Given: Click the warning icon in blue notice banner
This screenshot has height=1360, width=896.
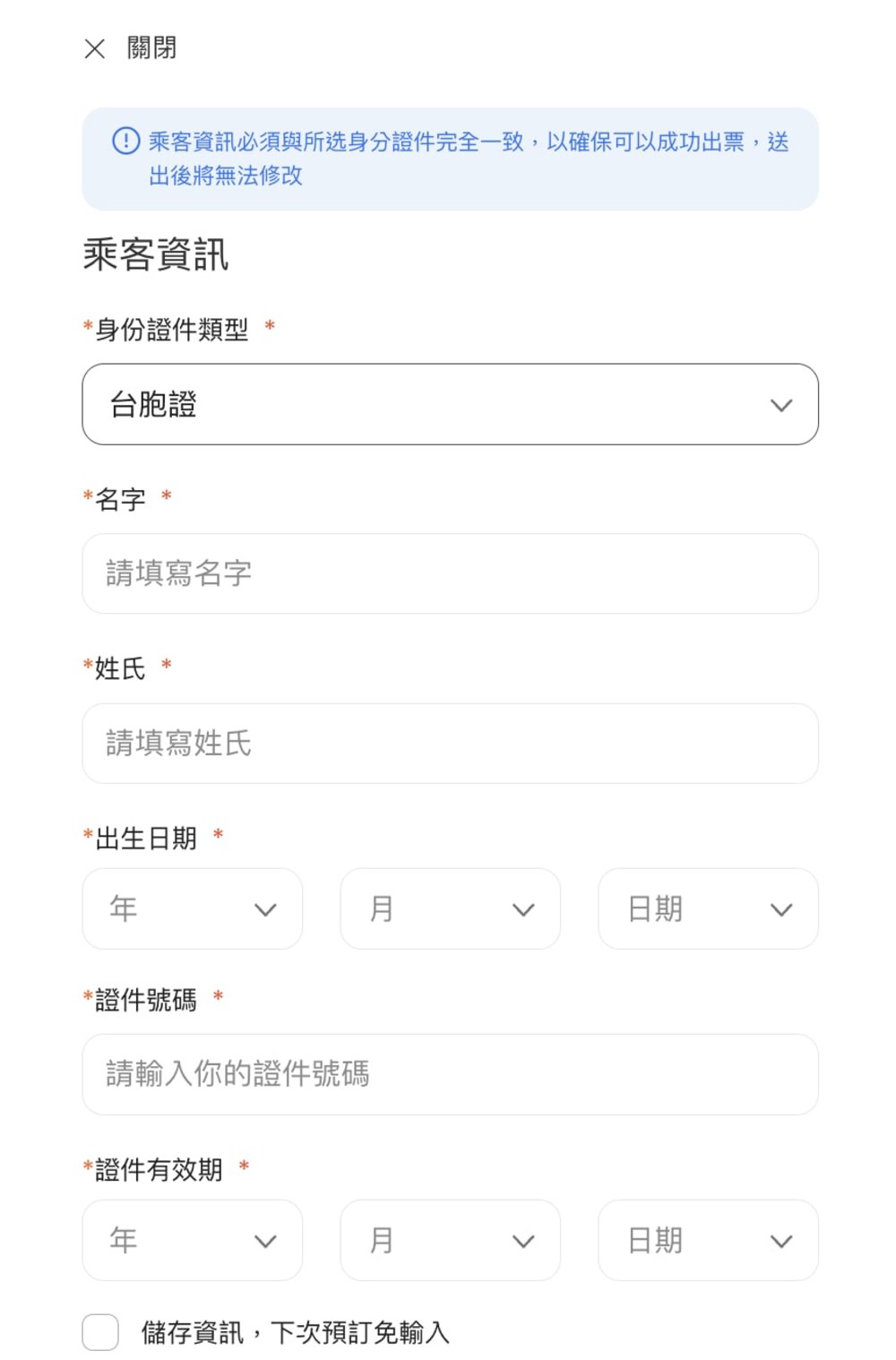Looking at the screenshot, I should (123, 142).
